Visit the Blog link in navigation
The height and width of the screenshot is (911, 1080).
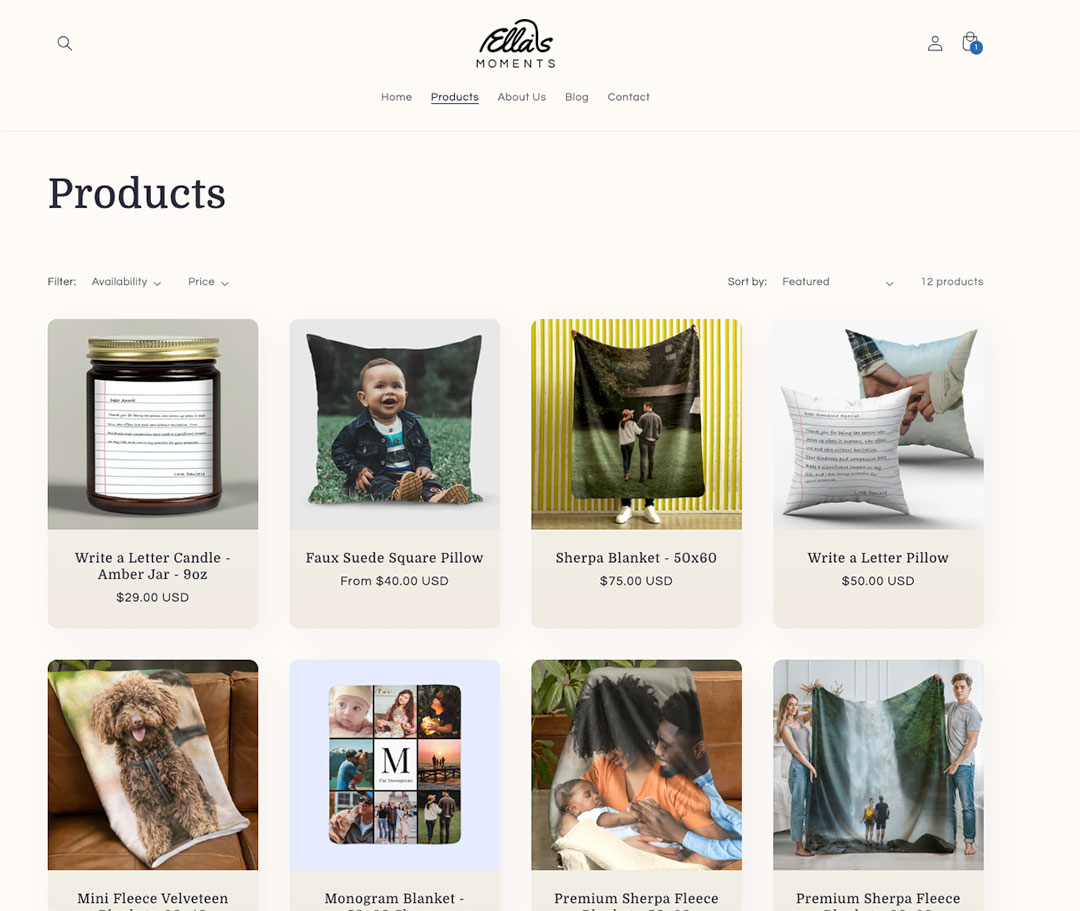pyautogui.click(x=577, y=97)
